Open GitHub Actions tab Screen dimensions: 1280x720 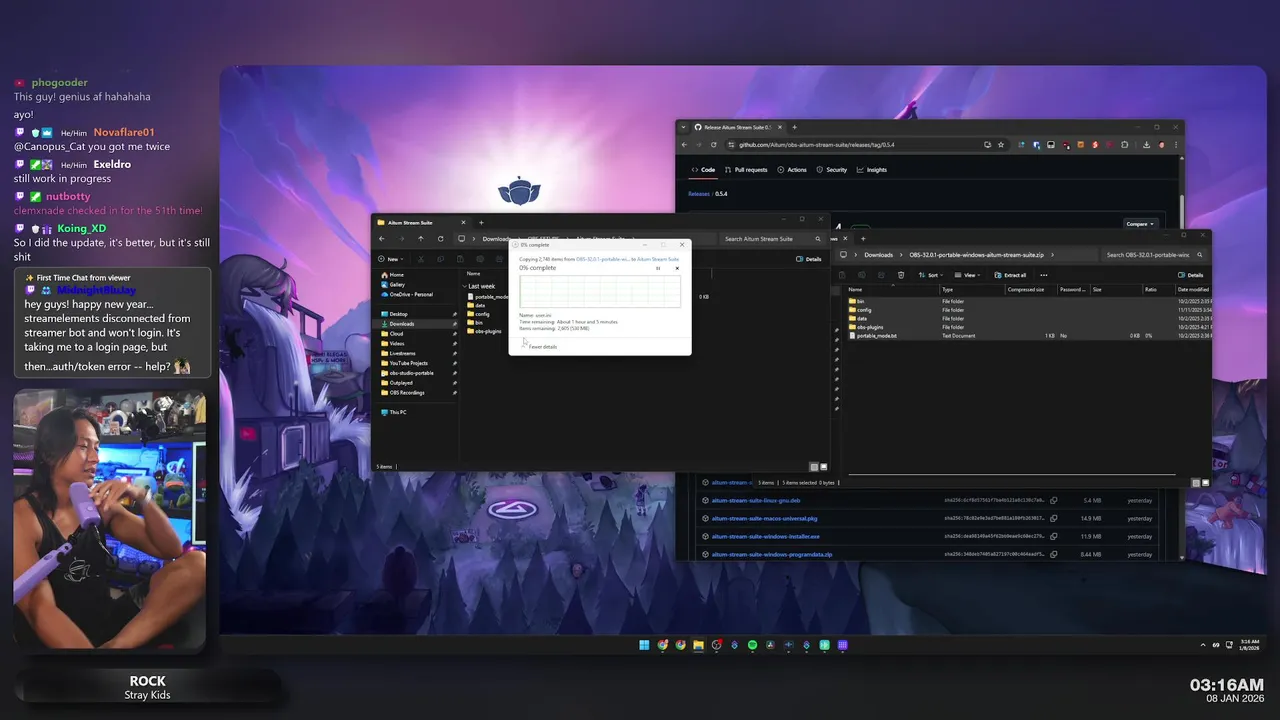click(792, 170)
